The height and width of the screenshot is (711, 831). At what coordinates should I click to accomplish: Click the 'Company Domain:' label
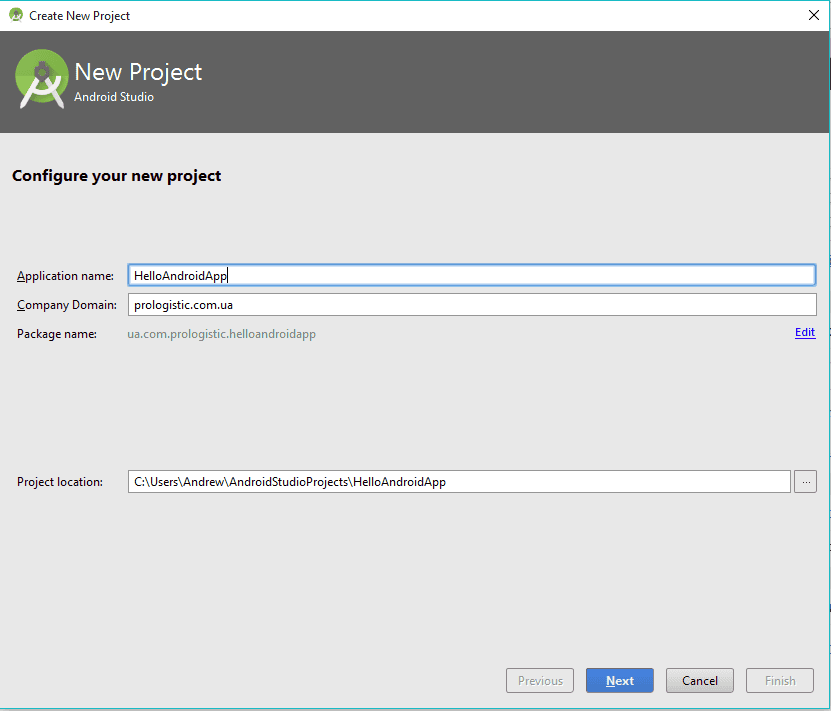coord(67,305)
